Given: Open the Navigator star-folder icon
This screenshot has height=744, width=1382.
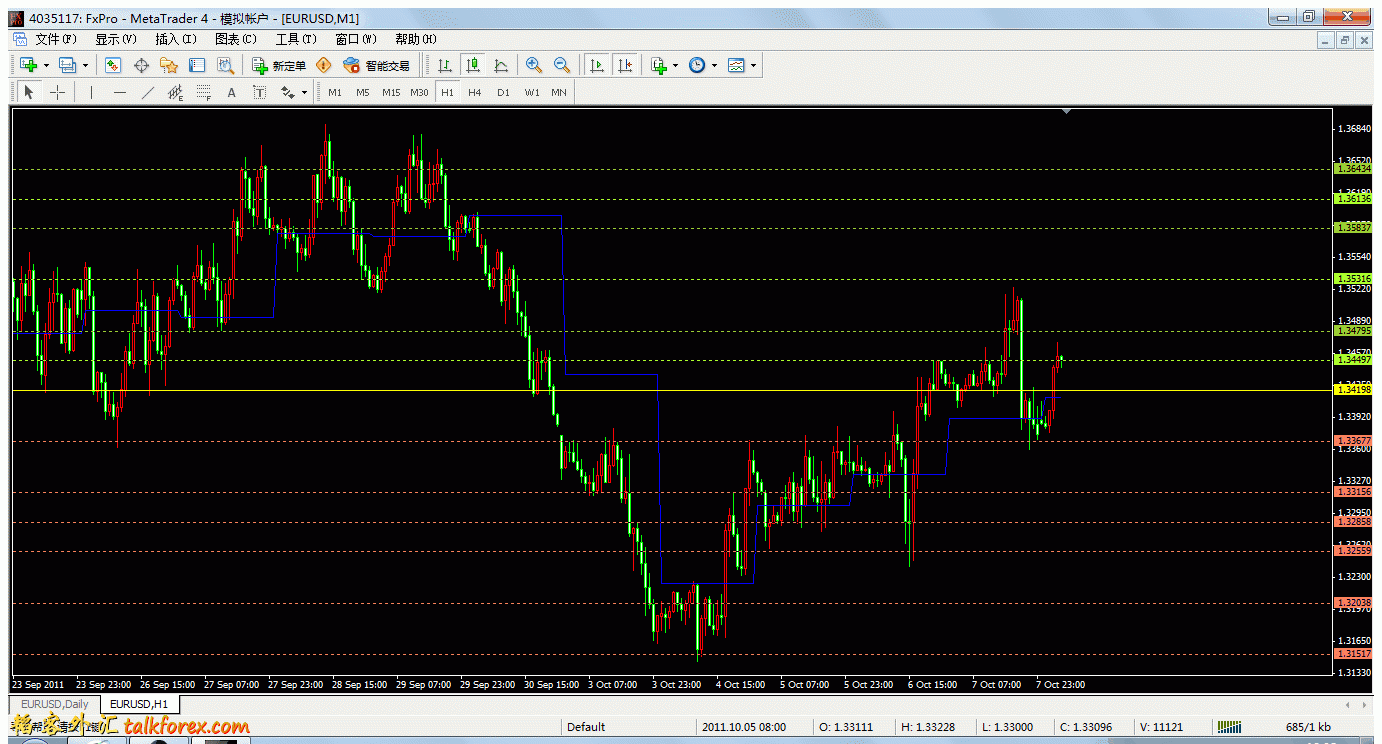Looking at the screenshot, I should coord(169,65).
